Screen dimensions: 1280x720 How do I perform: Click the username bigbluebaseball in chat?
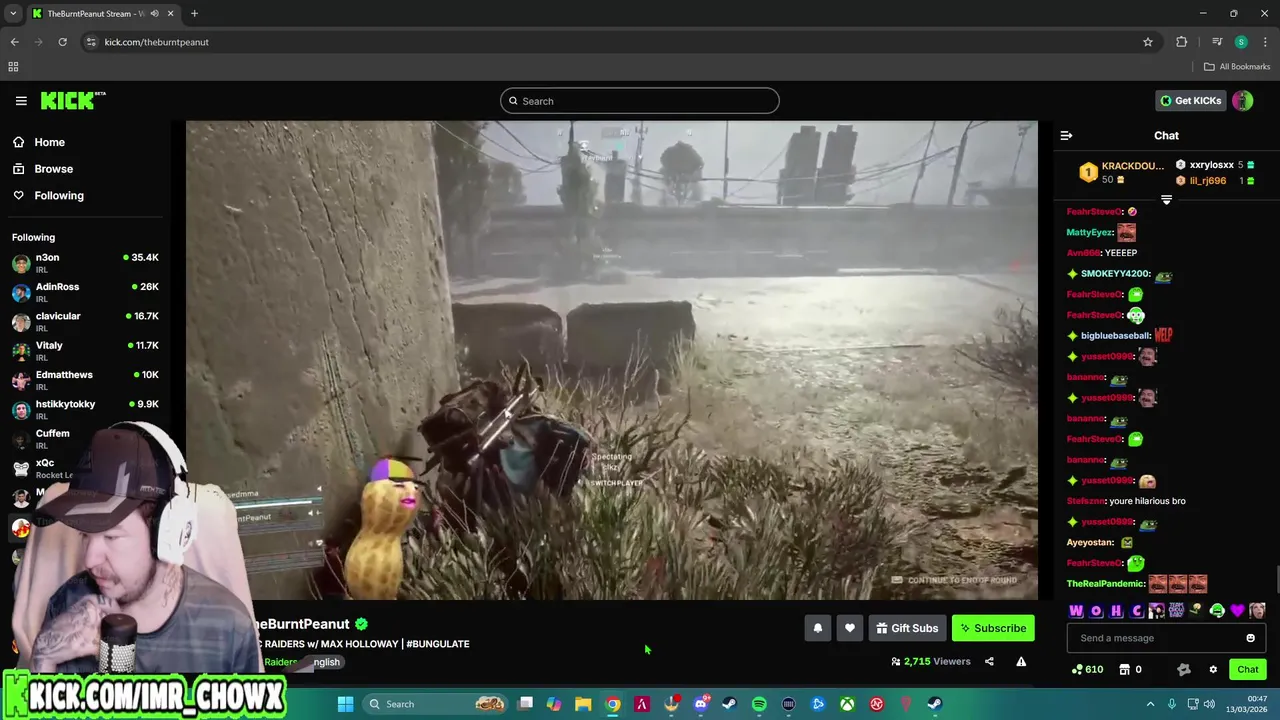[x=1115, y=336]
